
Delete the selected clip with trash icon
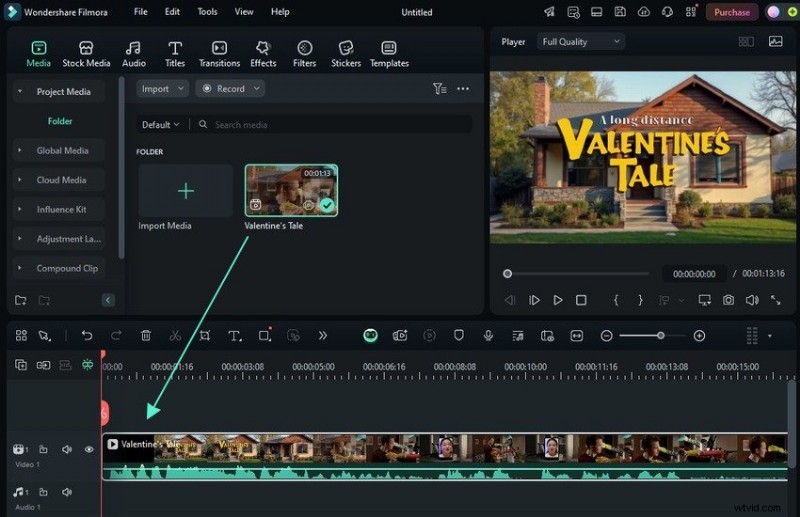click(146, 335)
